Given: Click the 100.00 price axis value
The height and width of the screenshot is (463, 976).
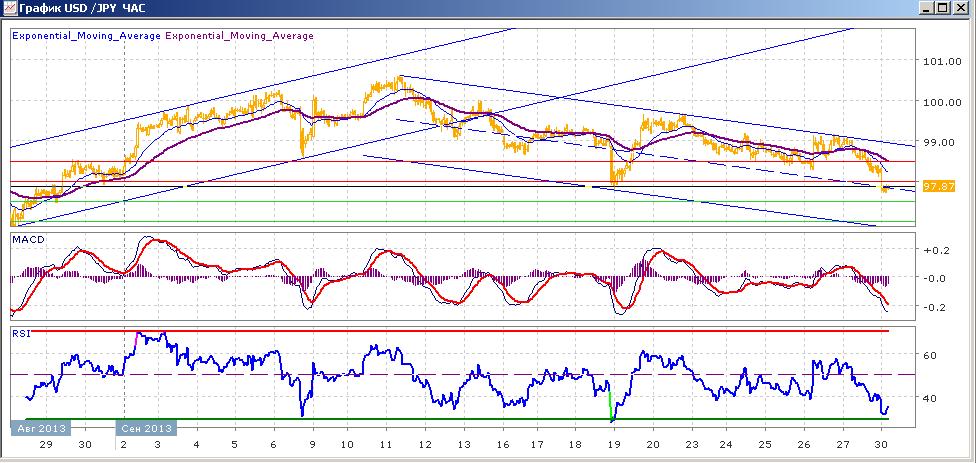Looking at the screenshot, I should tap(941, 101).
